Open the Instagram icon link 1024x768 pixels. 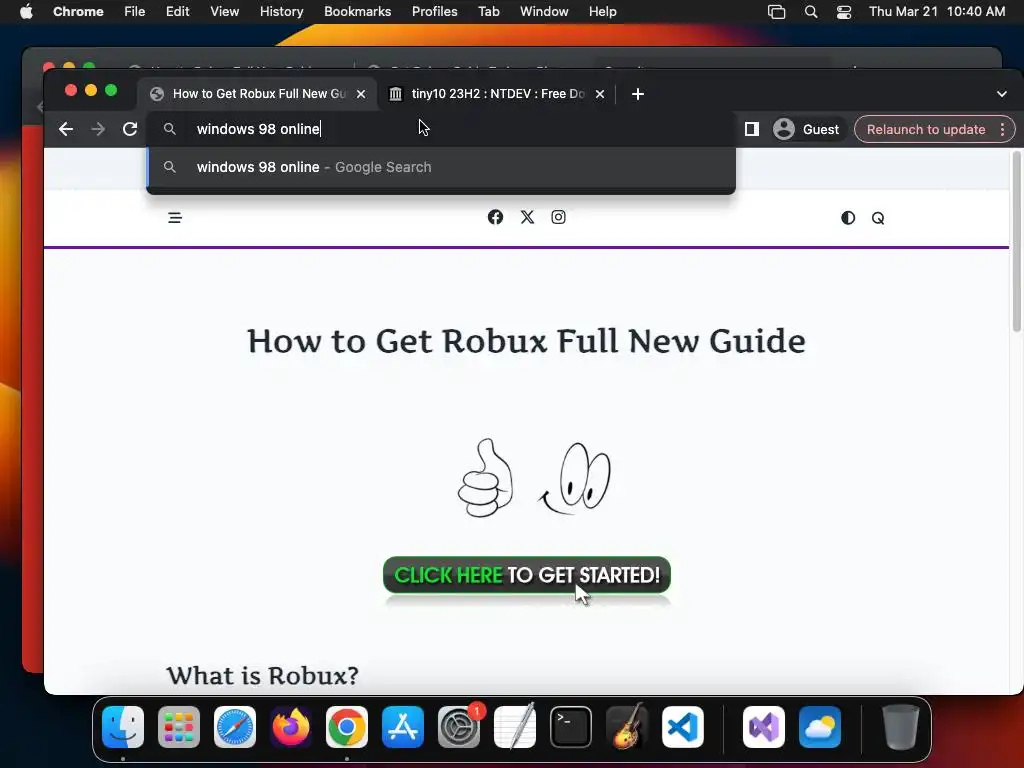tap(558, 217)
